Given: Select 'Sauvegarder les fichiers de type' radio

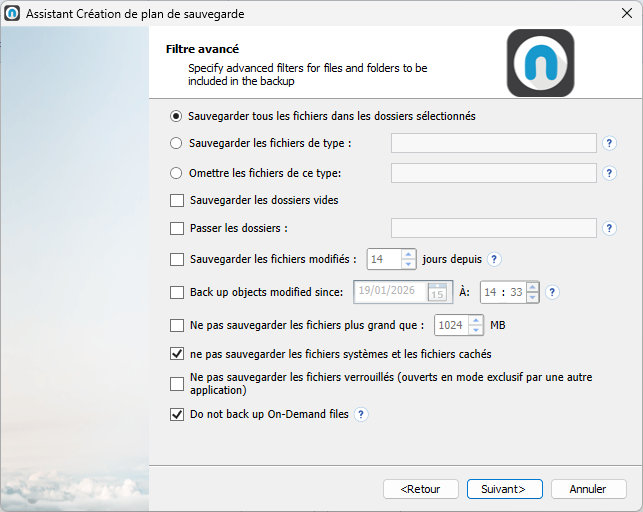Looking at the screenshot, I should [x=177, y=144].
